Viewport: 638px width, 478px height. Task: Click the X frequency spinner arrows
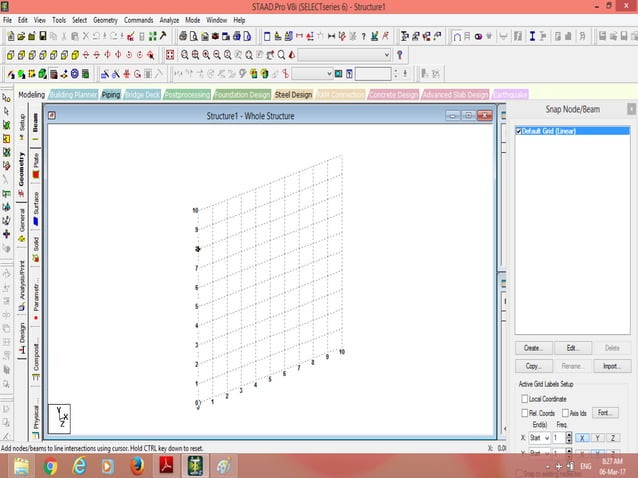569,437
